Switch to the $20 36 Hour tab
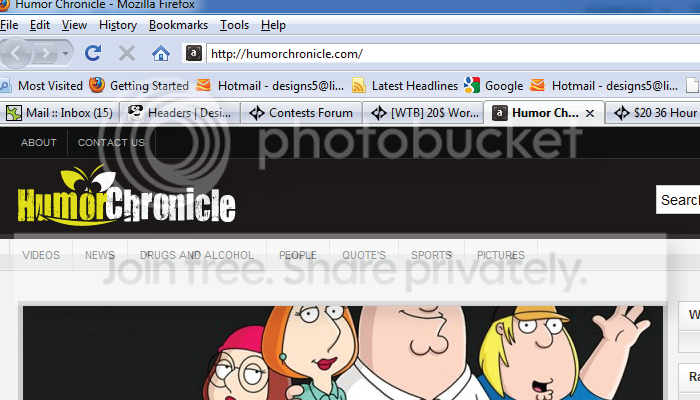 pos(653,113)
